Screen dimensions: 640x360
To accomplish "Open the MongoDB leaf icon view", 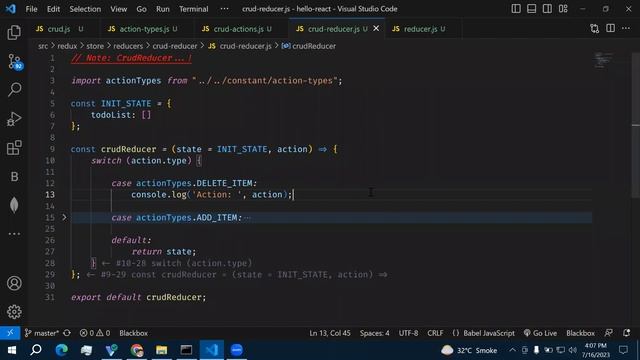I will click(14, 205).
